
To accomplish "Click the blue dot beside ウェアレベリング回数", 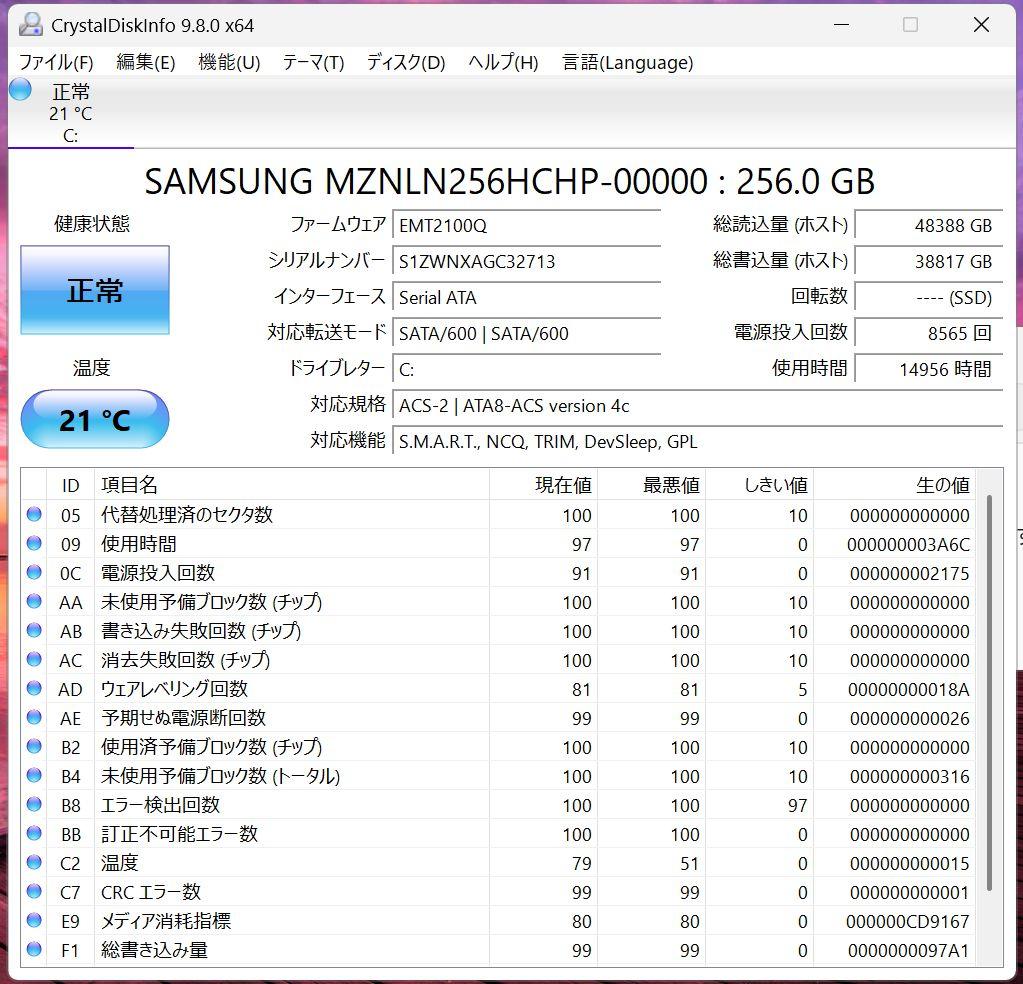I will coord(34,689).
